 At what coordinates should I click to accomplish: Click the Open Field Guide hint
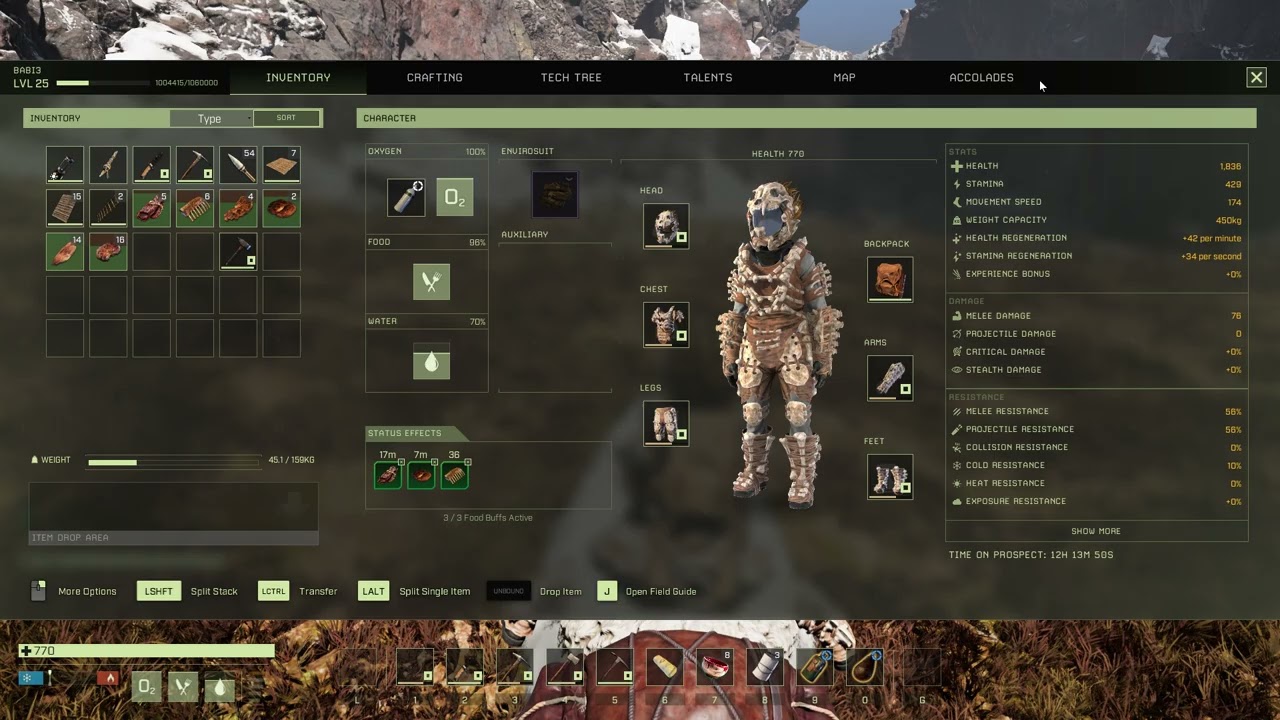pyautogui.click(x=647, y=591)
